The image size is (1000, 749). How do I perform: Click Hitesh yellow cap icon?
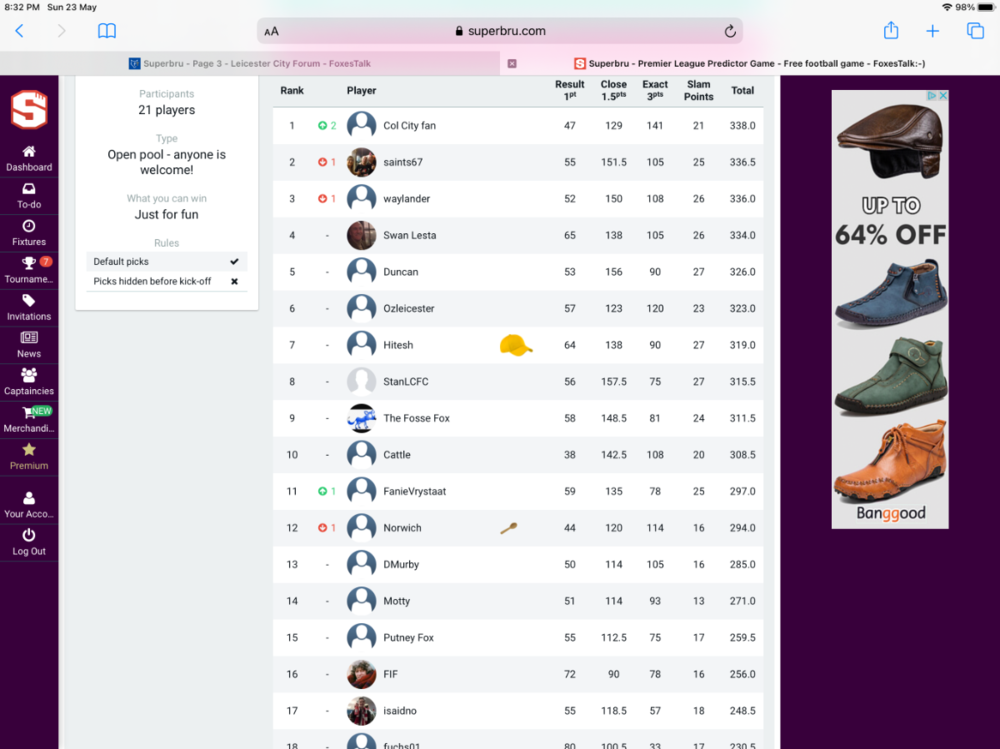click(x=515, y=345)
